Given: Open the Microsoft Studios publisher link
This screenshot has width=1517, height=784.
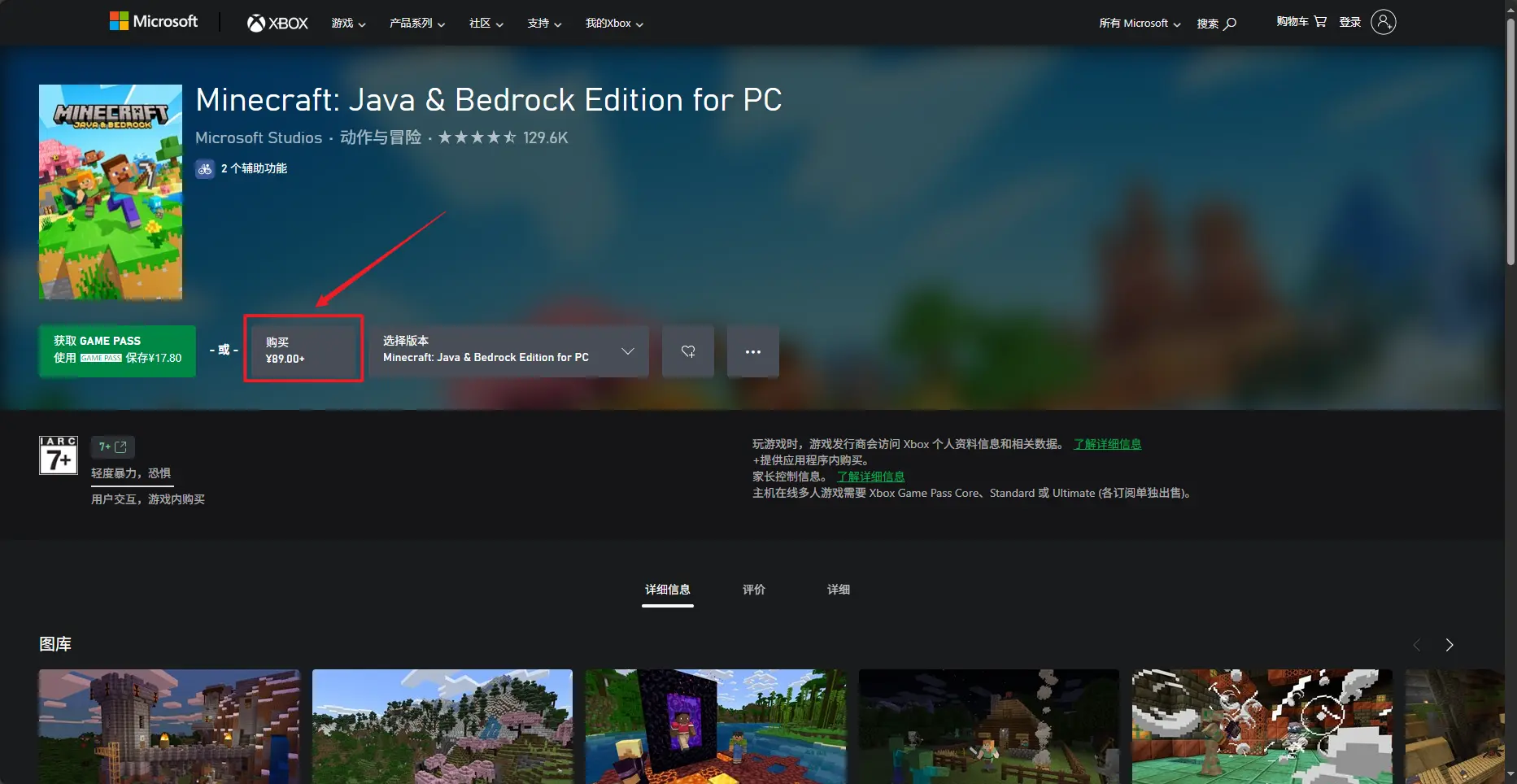Looking at the screenshot, I should click(x=259, y=137).
